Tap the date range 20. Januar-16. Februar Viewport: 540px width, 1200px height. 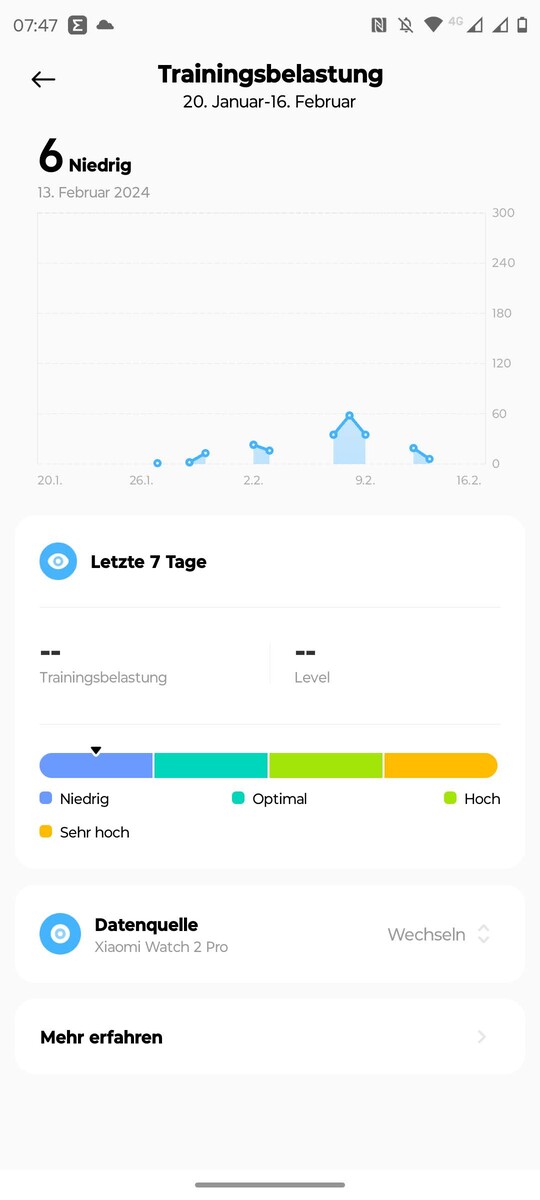point(270,102)
